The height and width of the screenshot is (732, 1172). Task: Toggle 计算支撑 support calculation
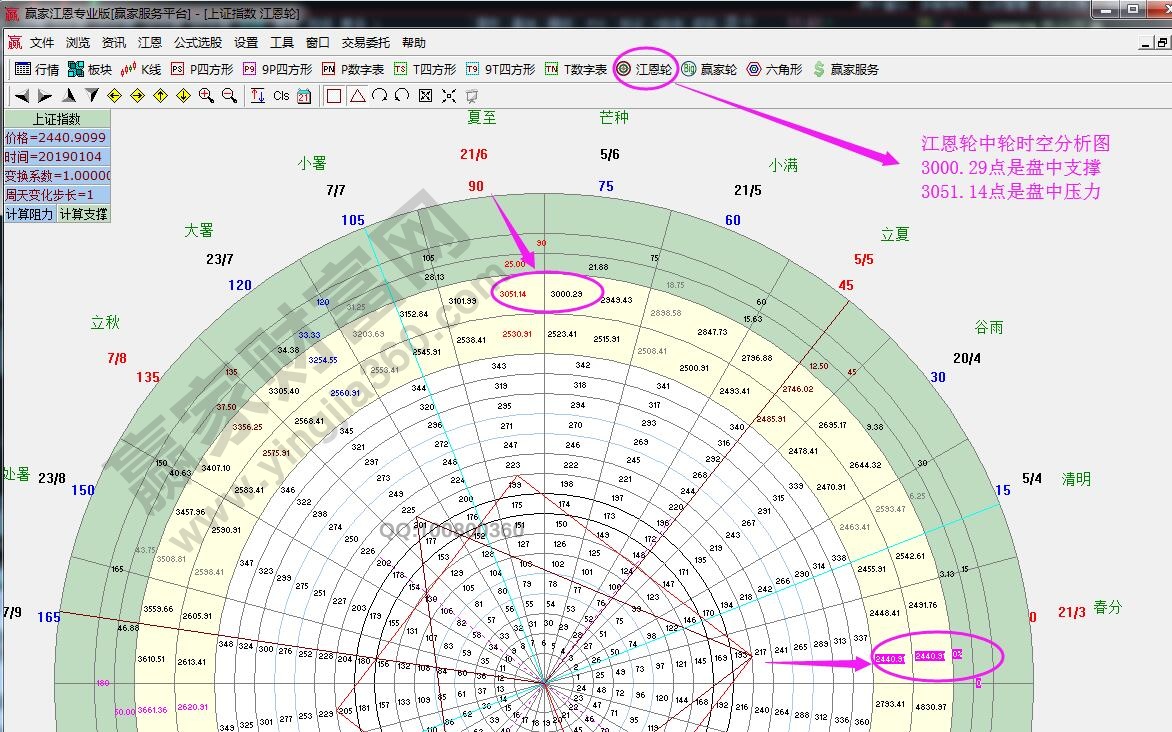click(x=83, y=214)
